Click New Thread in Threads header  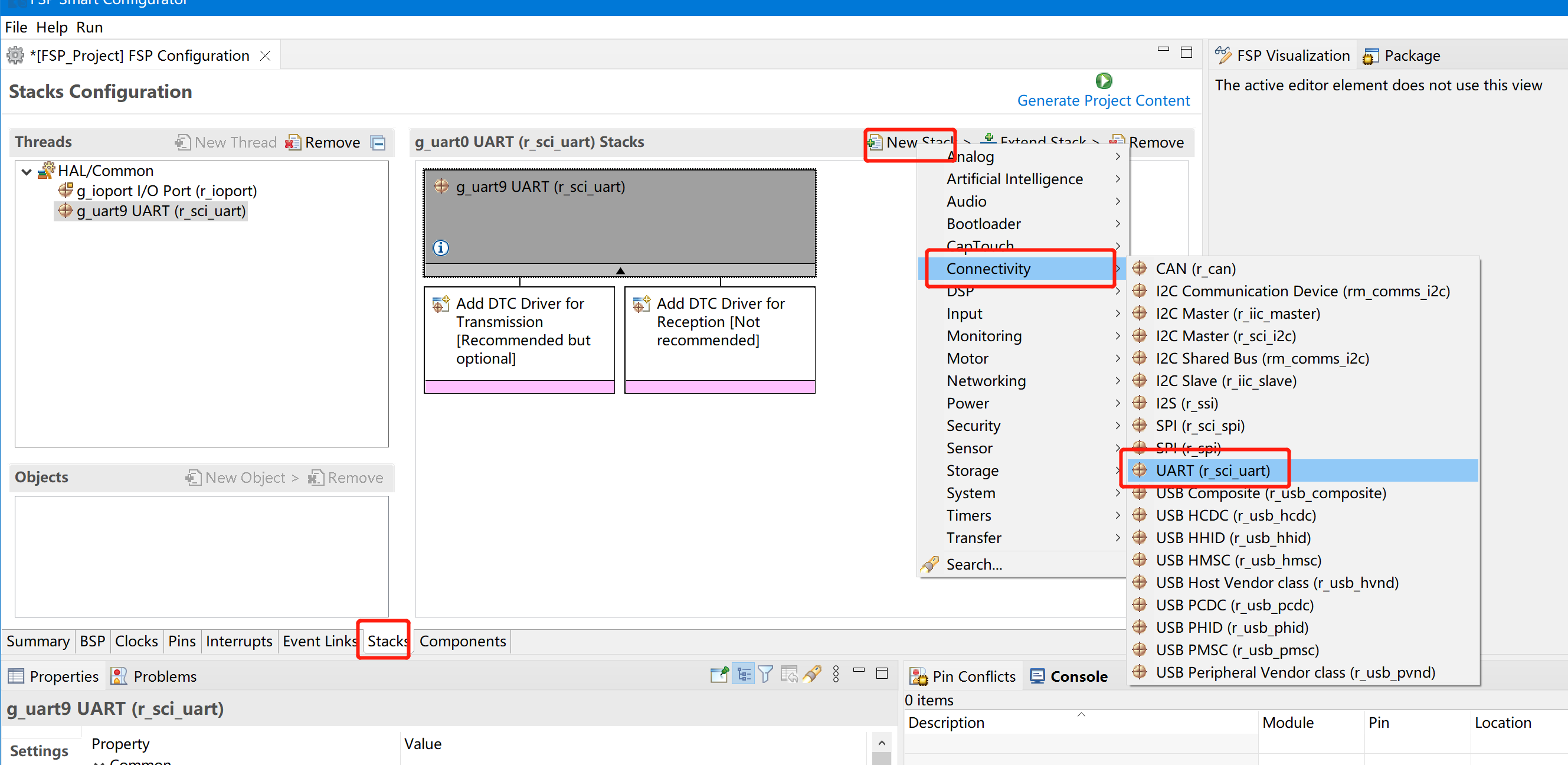(x=226, y=142)
